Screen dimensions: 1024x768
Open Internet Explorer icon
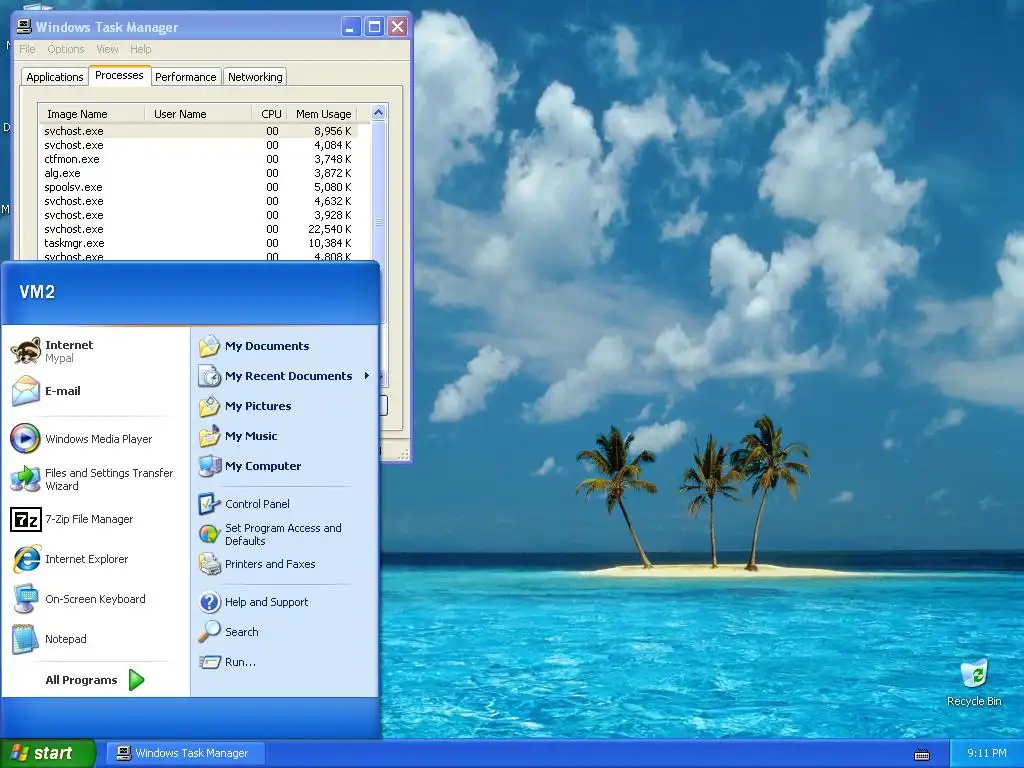pos(25,559)
